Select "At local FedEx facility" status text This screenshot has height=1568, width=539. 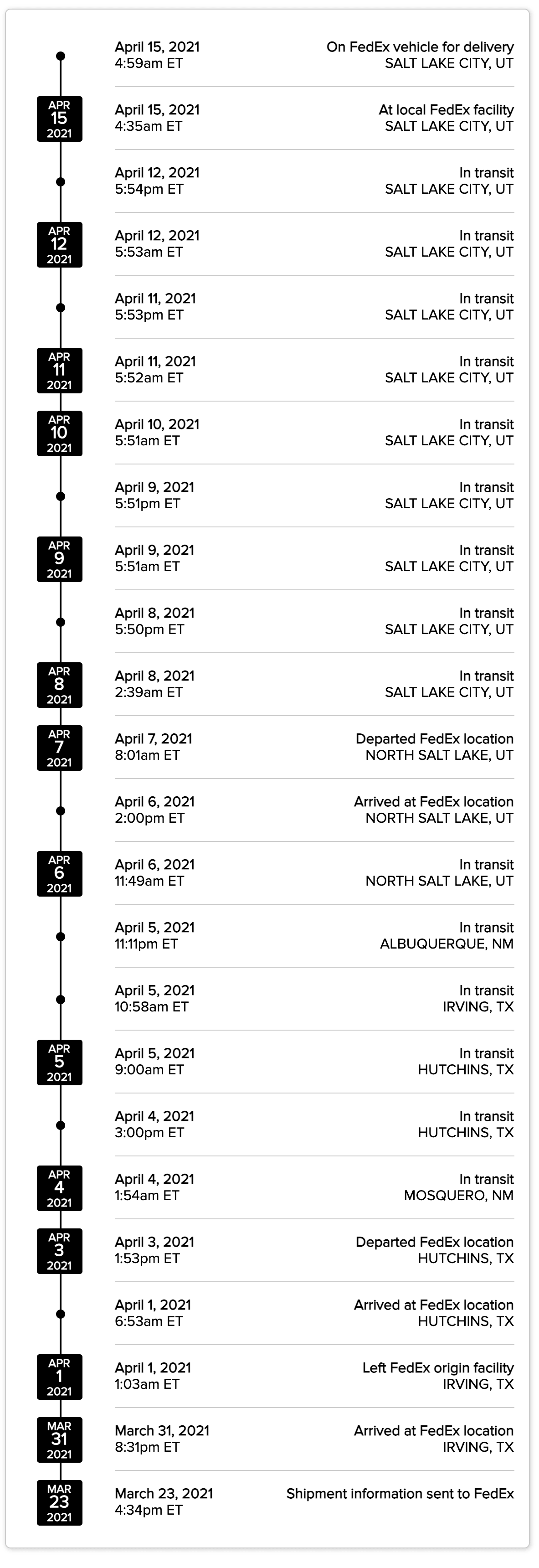tap(446, 110)
